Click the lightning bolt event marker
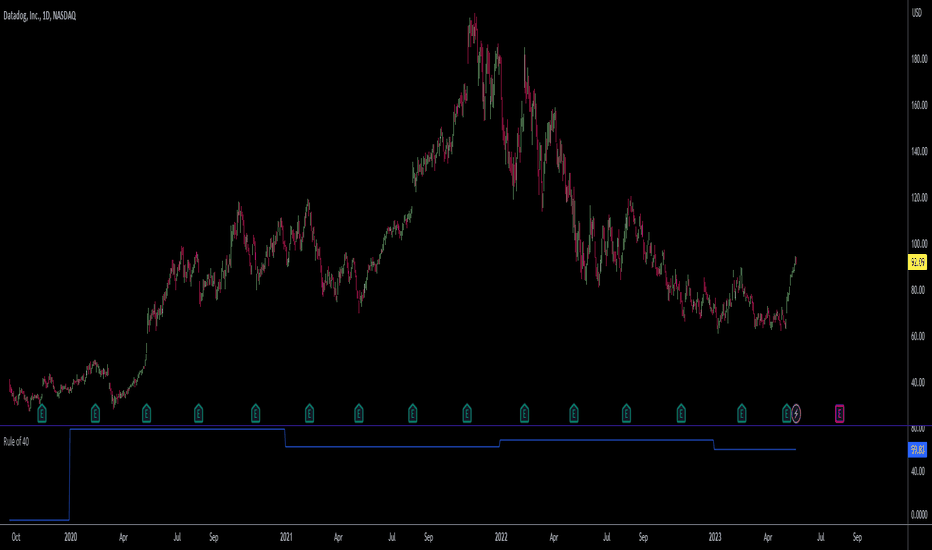The height and width of the screenshot is (550, 932). coord(796,413)
